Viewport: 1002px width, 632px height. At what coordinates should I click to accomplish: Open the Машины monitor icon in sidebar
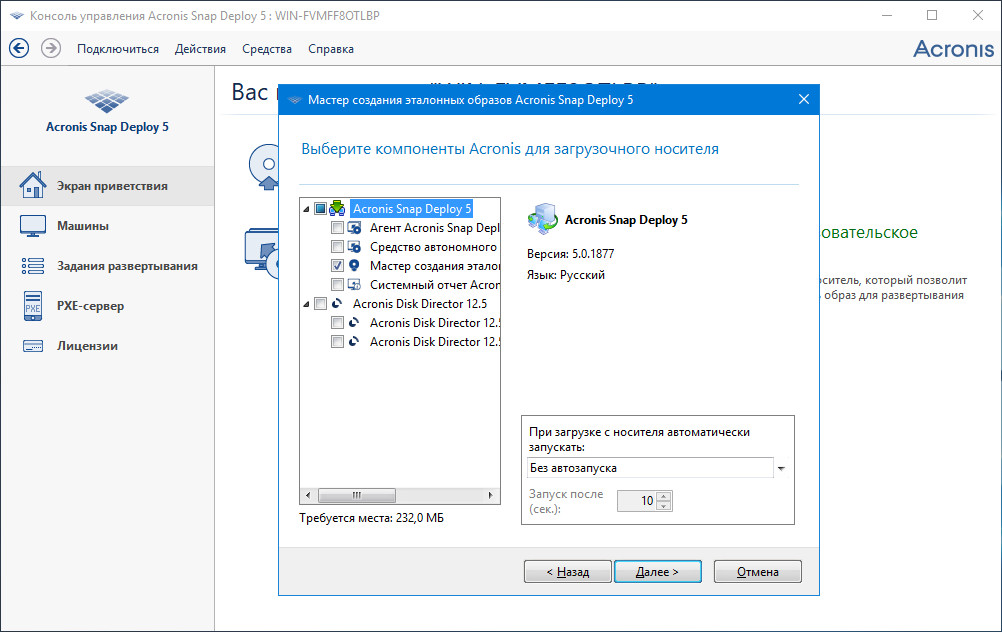(x=33, y=226)
